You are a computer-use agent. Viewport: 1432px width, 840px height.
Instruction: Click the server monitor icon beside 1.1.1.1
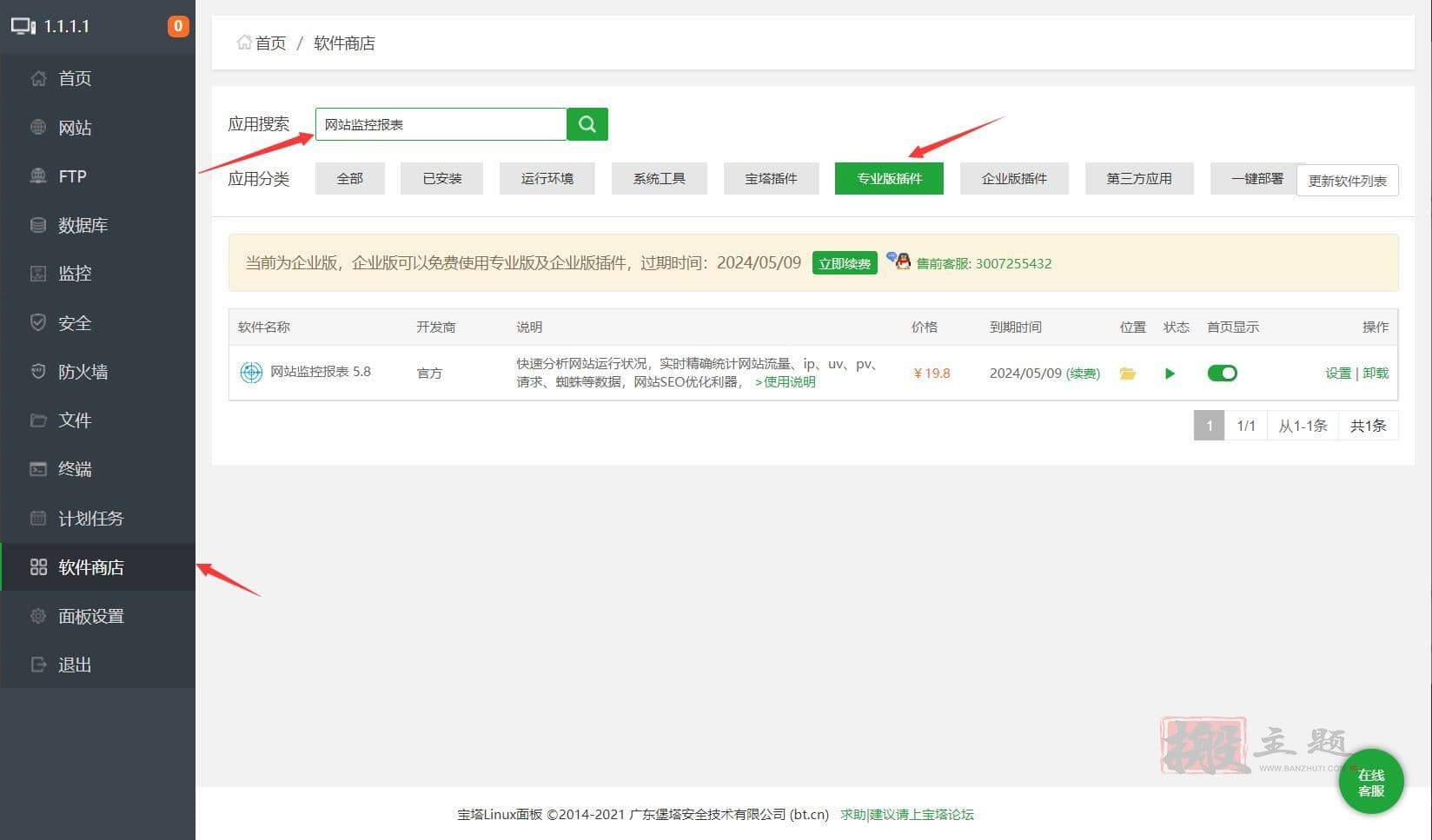[23, 26]
